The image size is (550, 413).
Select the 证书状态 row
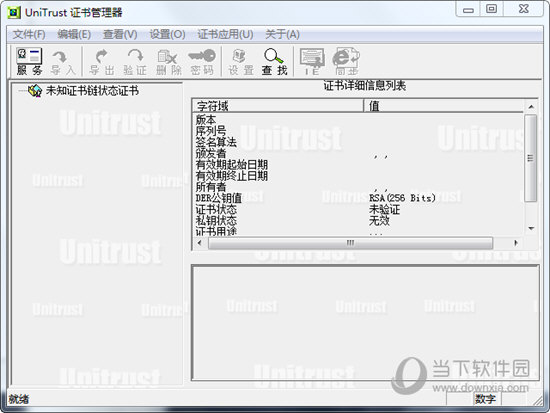(x=358, y=209)
